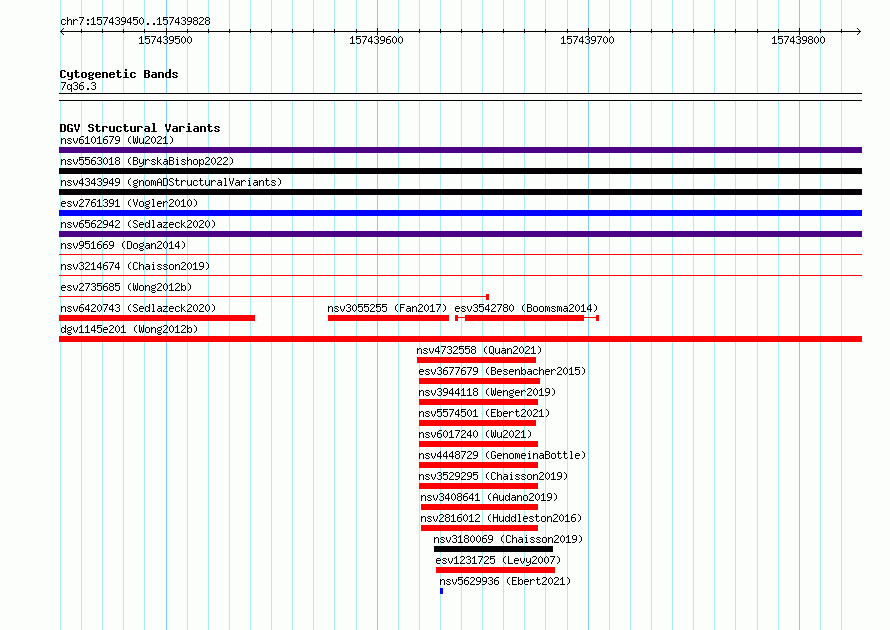Click the red bar under nsv4732558 (Quan2021)
The width and height of the screenshot is (890, 630).
(476, 360)
